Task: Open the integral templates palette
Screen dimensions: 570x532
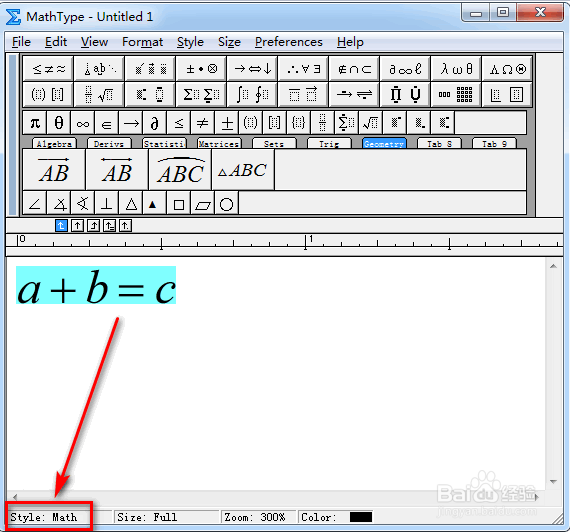Action: pyautogui.click(x=252, y=95)
